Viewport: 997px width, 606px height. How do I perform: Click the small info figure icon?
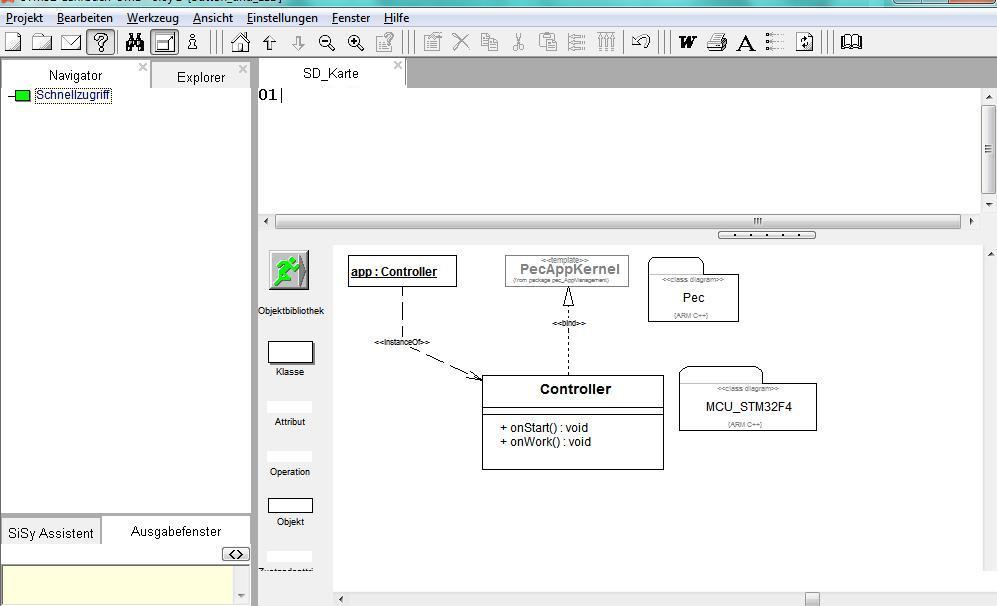coord(193,43)
